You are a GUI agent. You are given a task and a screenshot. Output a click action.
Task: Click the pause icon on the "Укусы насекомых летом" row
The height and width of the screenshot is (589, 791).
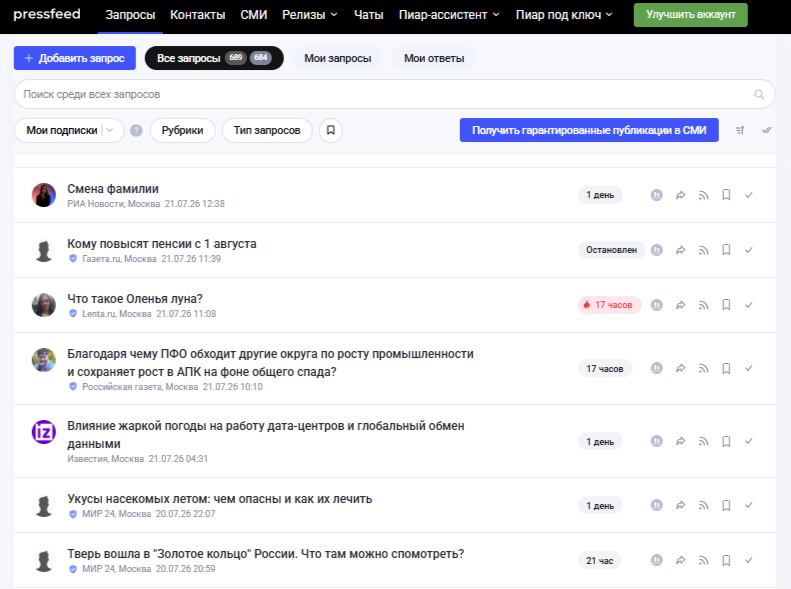pyautogui.click(x=656, y=505)
